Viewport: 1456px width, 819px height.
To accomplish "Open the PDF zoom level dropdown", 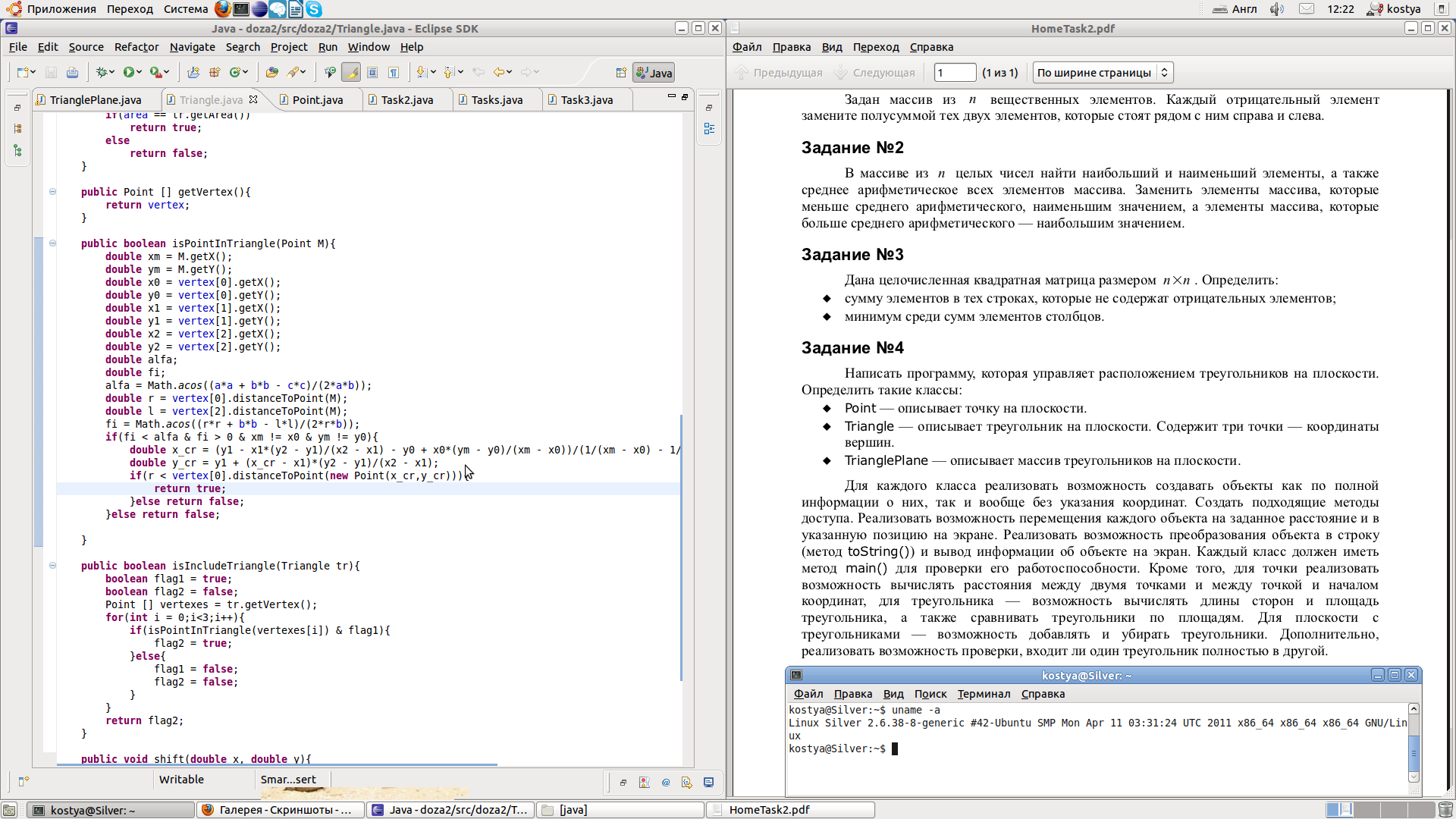I will click(1103, 73).
